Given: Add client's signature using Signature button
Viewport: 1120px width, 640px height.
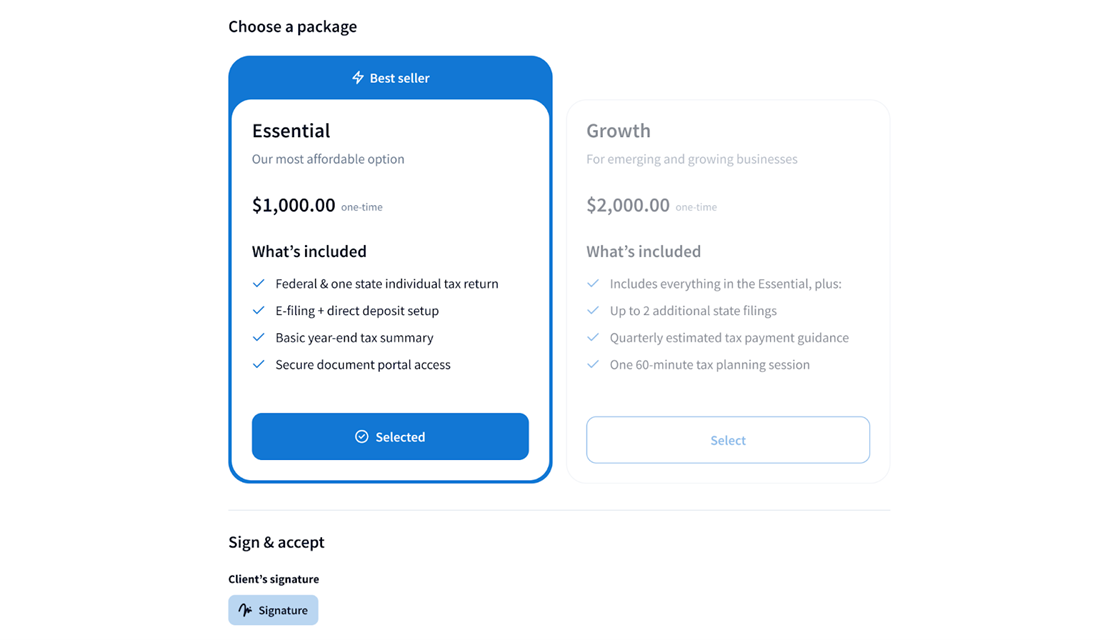Looking at the screenshot, I should 273,610.
